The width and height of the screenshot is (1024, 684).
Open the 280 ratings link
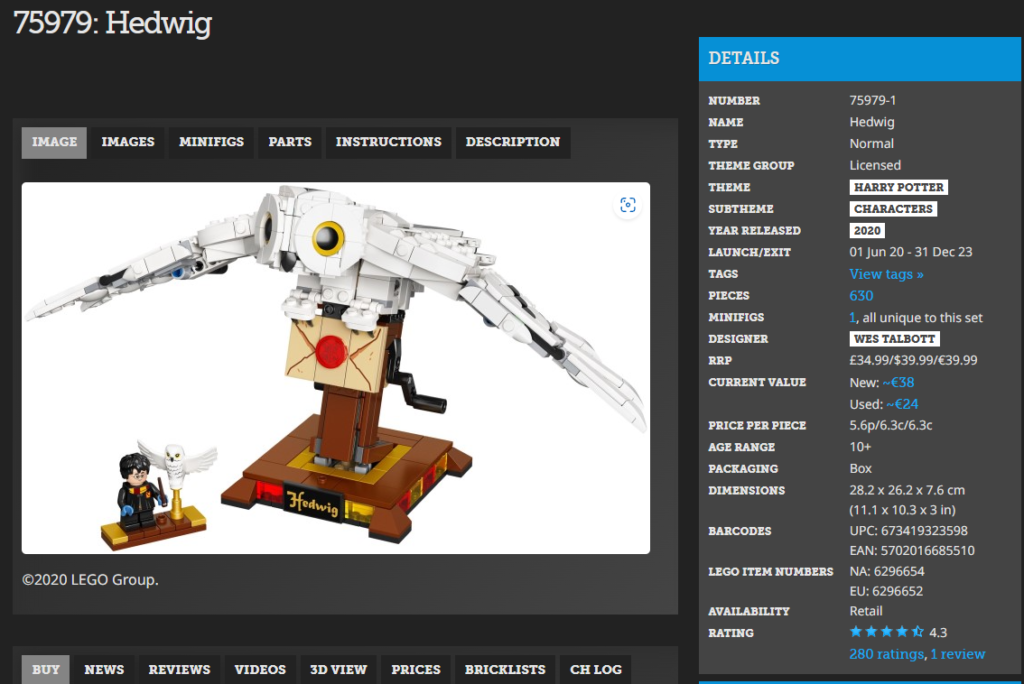(886, 654)
